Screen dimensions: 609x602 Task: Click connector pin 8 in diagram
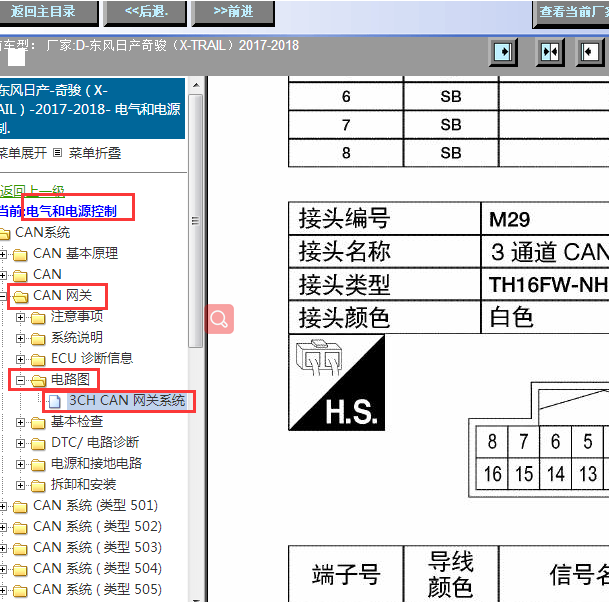pyautogui.click(x=492, y=442)
